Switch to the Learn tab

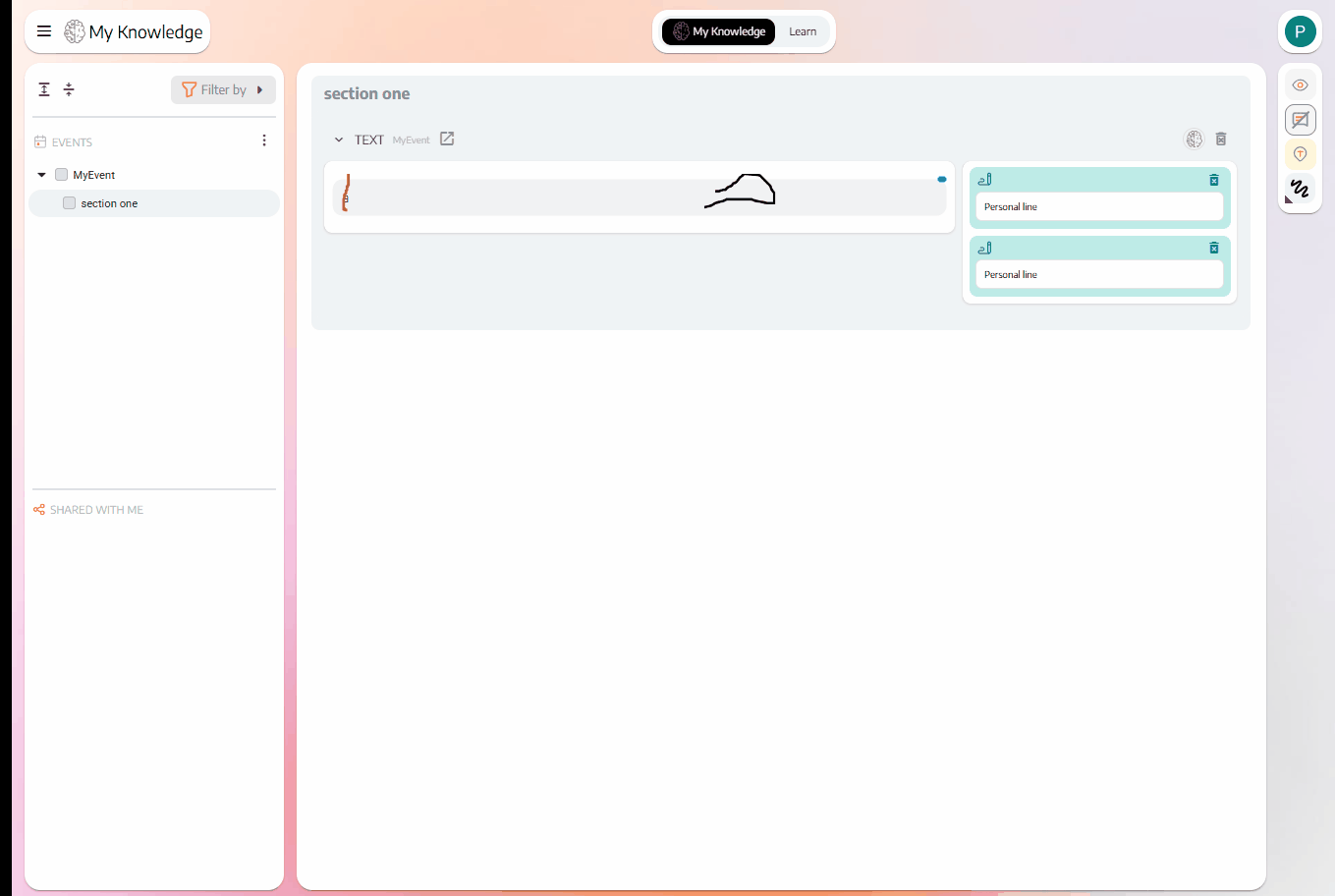803,31
